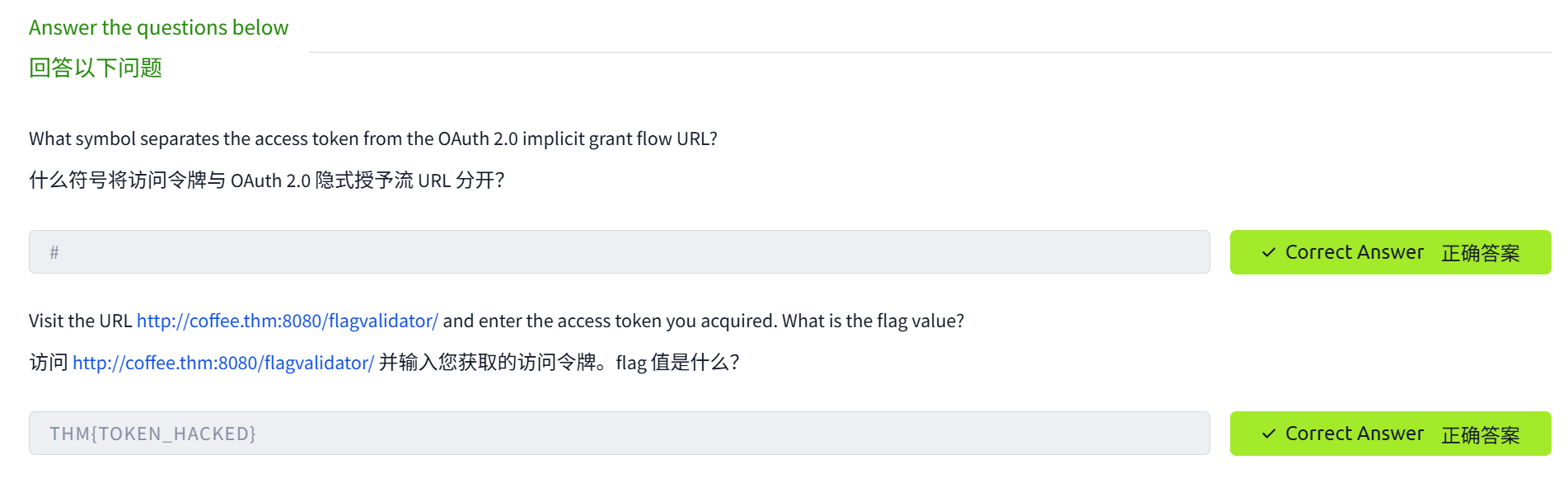Screen dimensions: 1568x483
Task: Click the "Visit the URL" text
Action: (80, 321)
